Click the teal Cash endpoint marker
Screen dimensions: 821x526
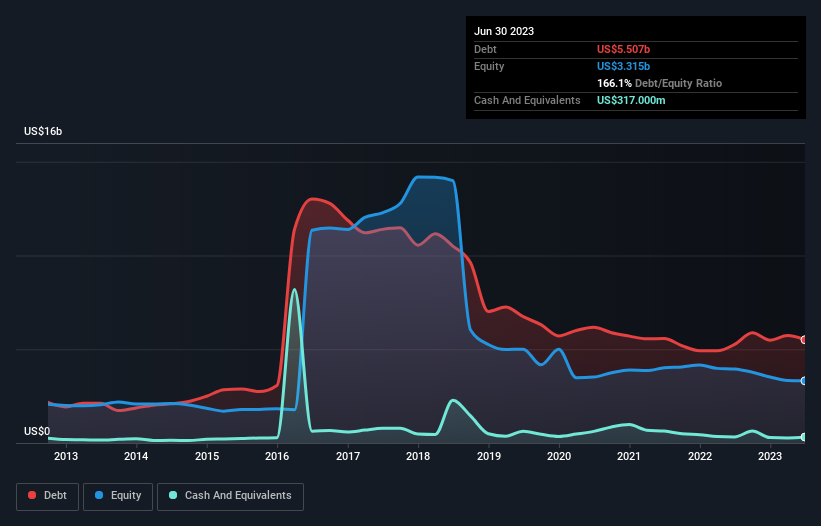[804, 437]
